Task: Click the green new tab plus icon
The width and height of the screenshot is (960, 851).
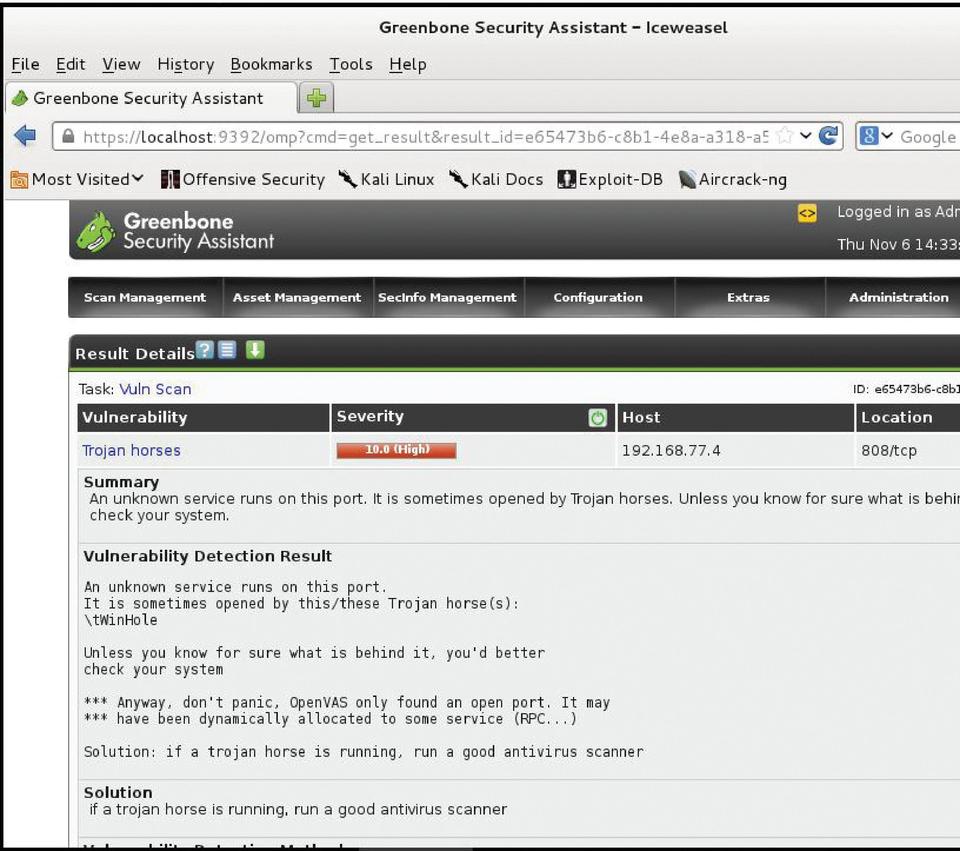Action: click(x=317, y=98)
